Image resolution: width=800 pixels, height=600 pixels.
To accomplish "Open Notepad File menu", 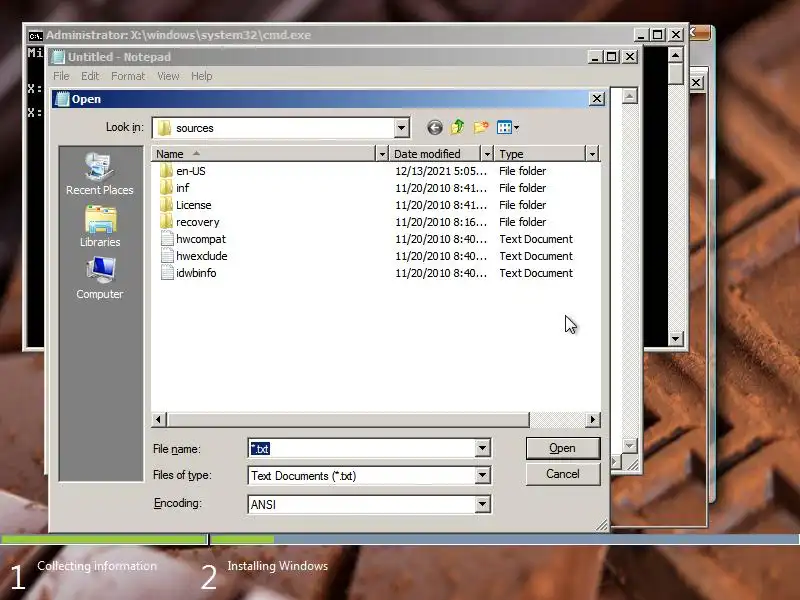I will (61, 76).
